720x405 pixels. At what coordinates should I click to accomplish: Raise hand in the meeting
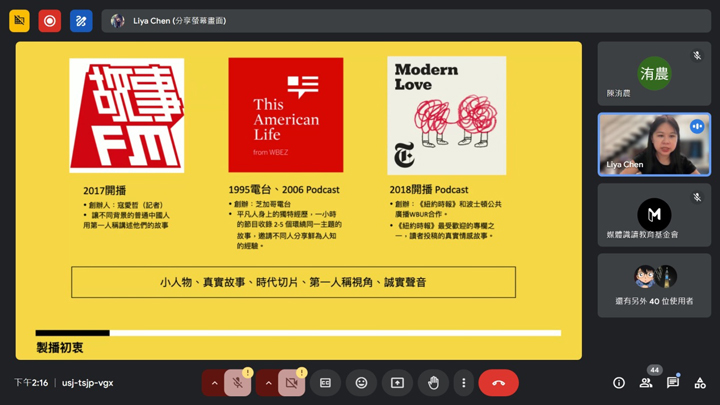433,382
